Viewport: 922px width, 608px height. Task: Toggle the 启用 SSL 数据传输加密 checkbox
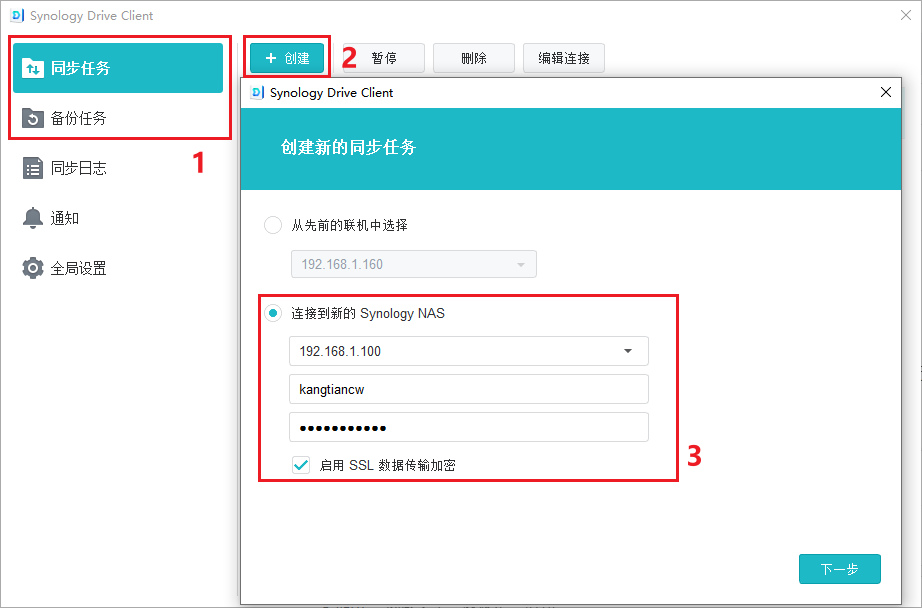301,465
